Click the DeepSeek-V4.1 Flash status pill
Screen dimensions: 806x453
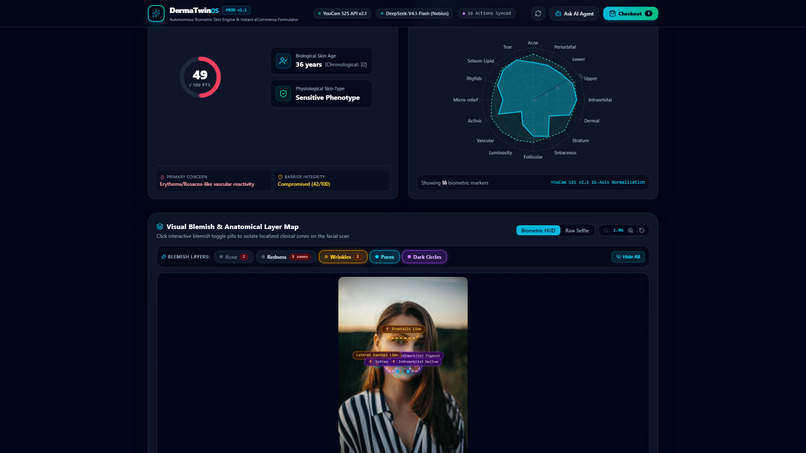[414, 13]
